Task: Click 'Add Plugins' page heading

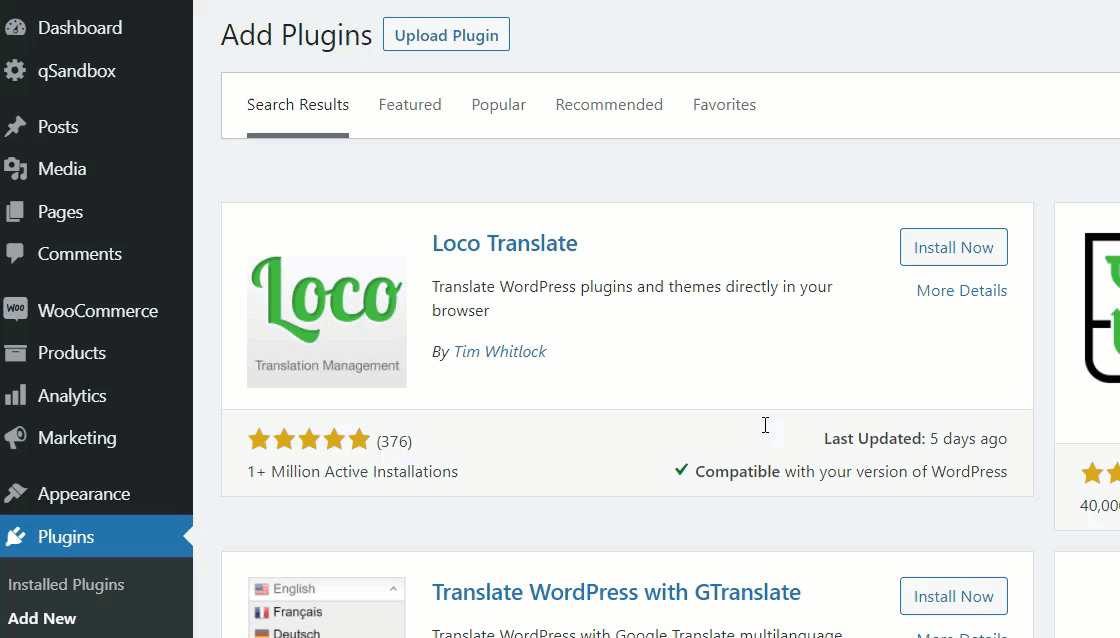Action: tap(296, 35)
